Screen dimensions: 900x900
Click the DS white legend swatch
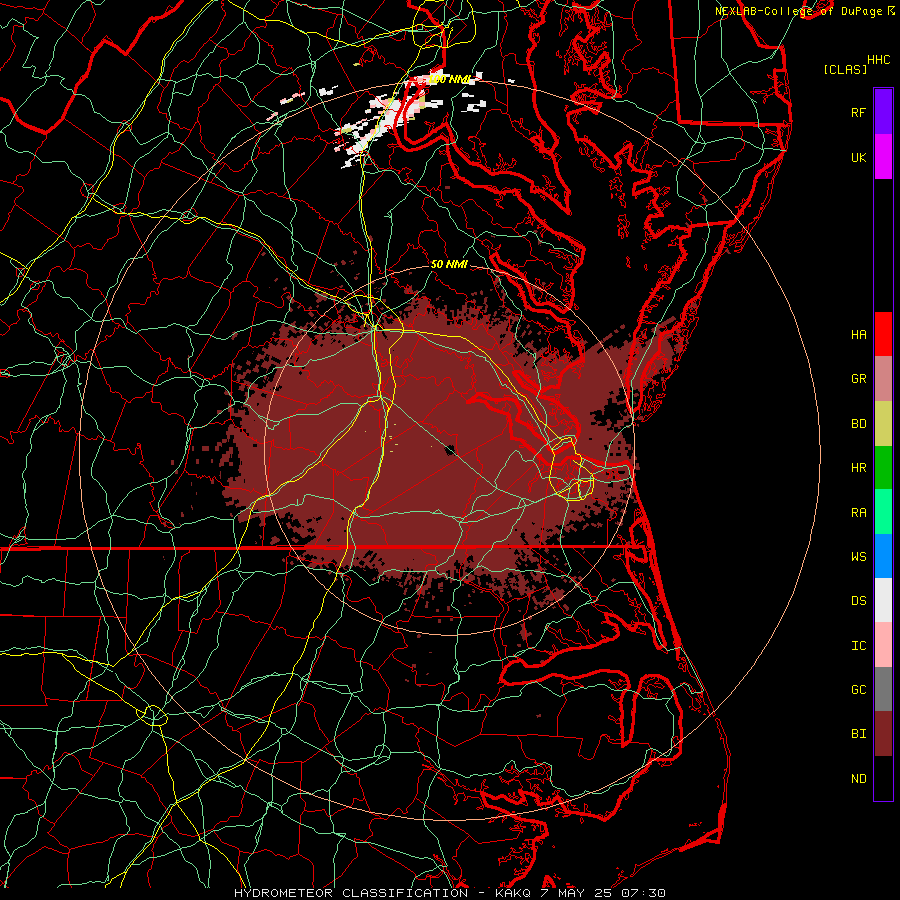tap(883, 600)
